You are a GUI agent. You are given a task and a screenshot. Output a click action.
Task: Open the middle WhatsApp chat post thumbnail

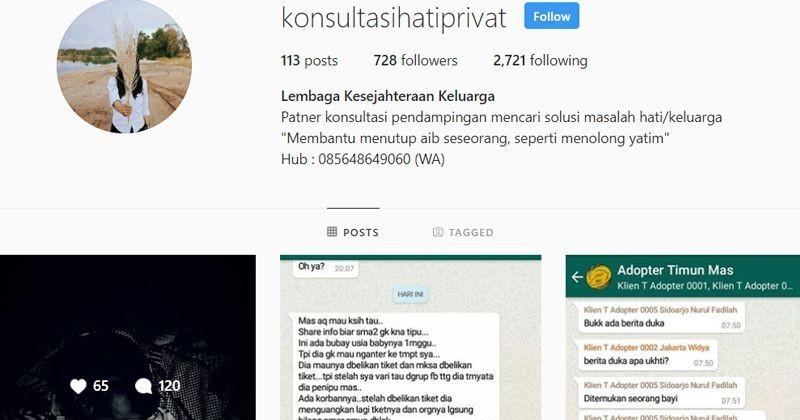point(411,337)
